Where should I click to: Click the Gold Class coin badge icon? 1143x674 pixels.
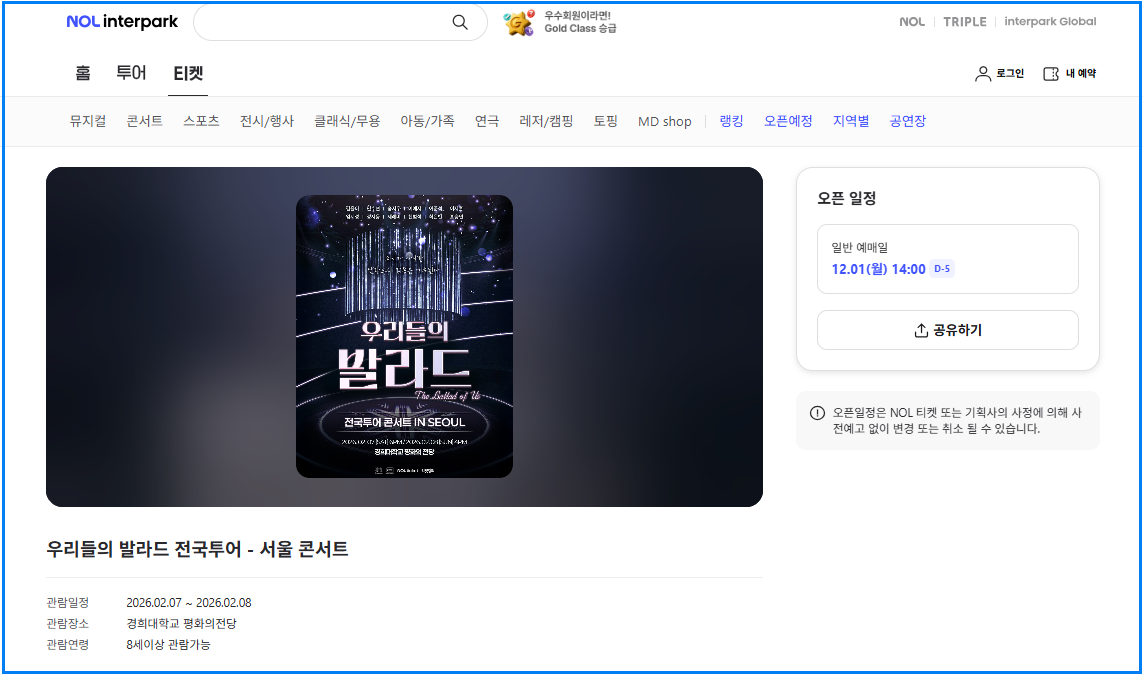point(516,22)
